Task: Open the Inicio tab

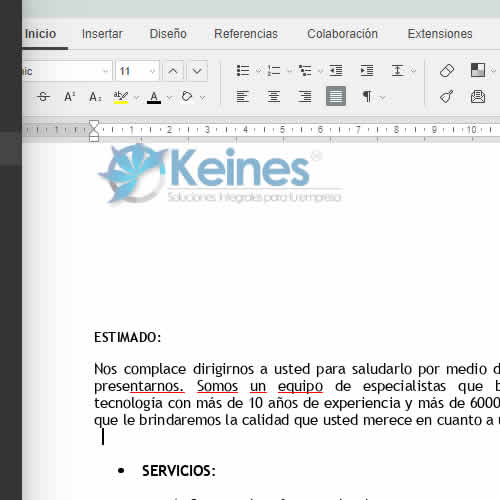Action: click(x=40, y=34)
